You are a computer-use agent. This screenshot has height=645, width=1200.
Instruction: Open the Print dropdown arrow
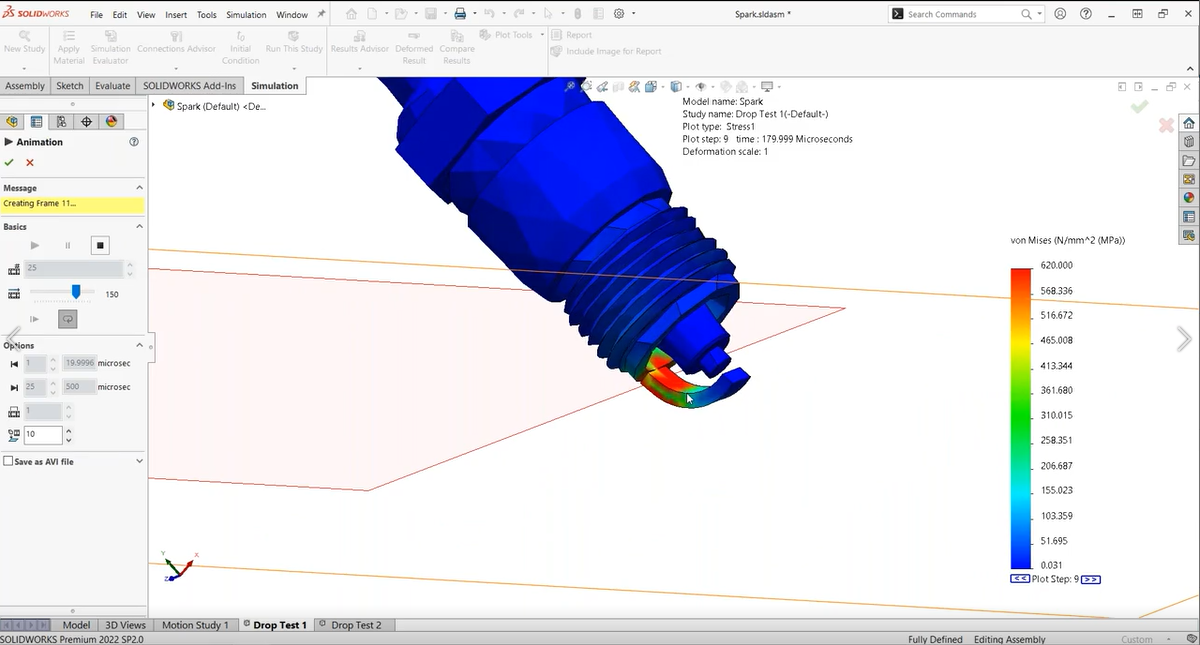click(473, 14)
